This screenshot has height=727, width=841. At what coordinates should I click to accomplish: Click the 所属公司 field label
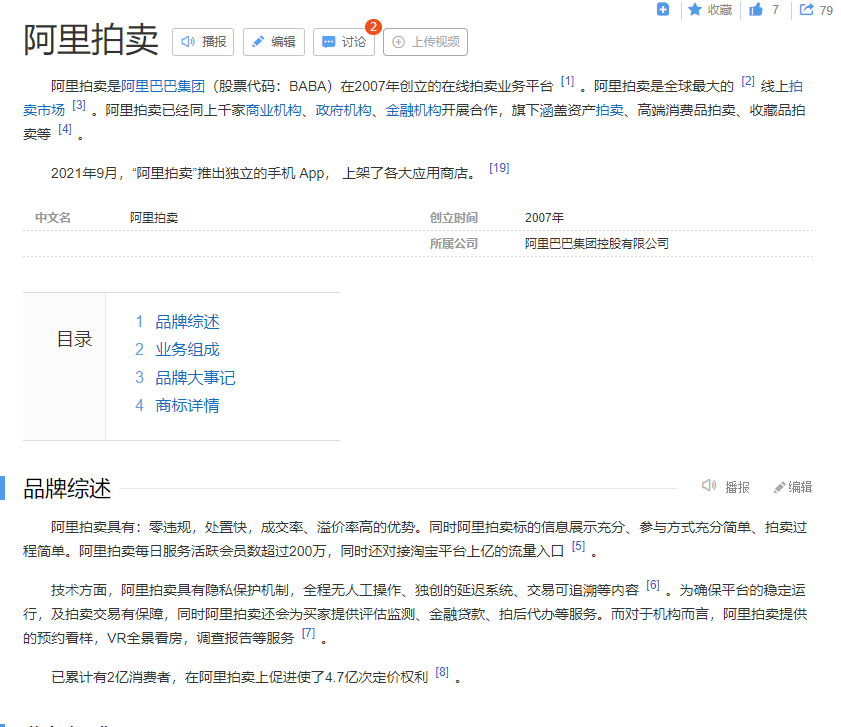click(x=454, y=244)
